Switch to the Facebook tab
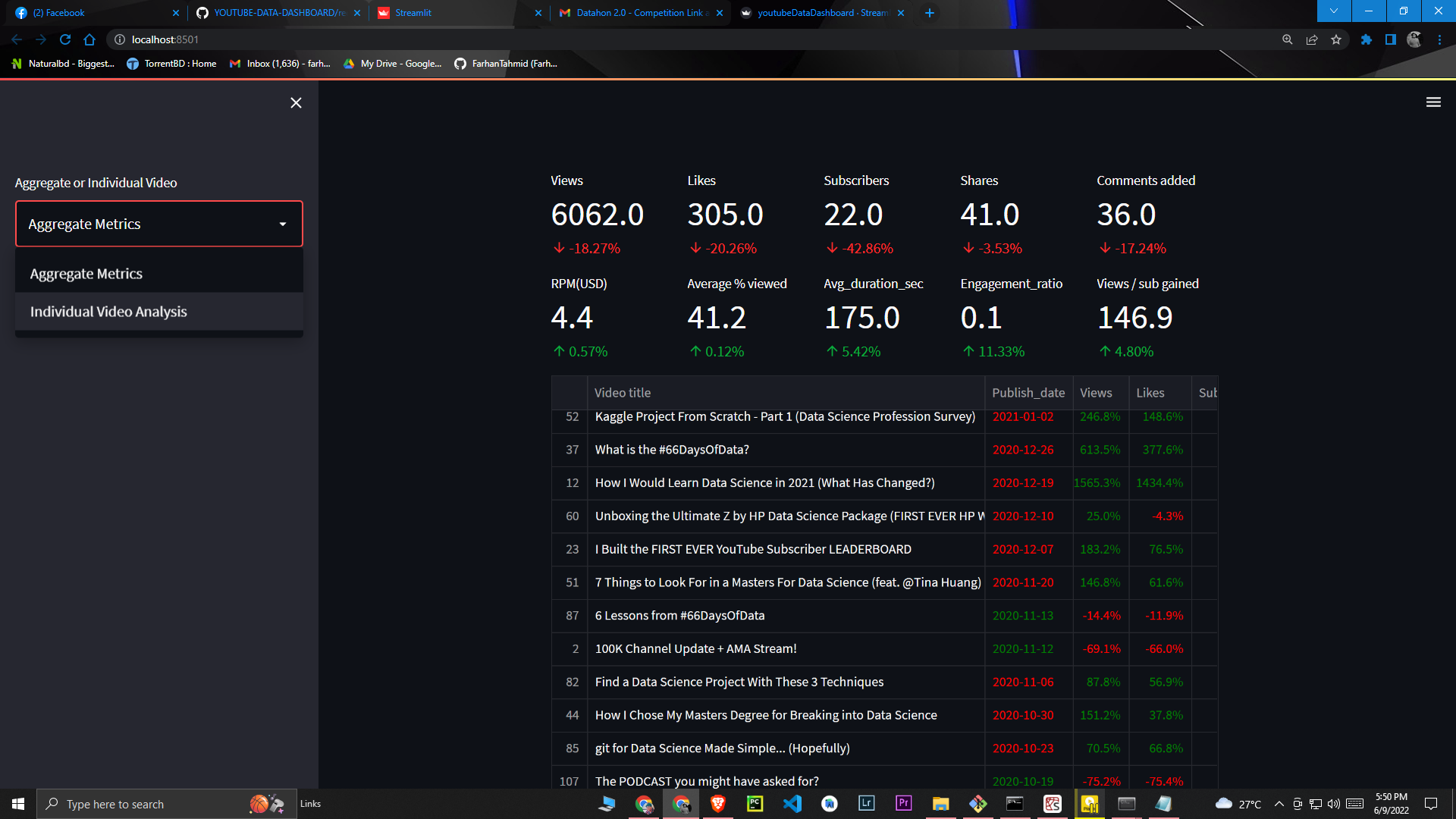This screenshot has width=1456, height=819. 91,13
